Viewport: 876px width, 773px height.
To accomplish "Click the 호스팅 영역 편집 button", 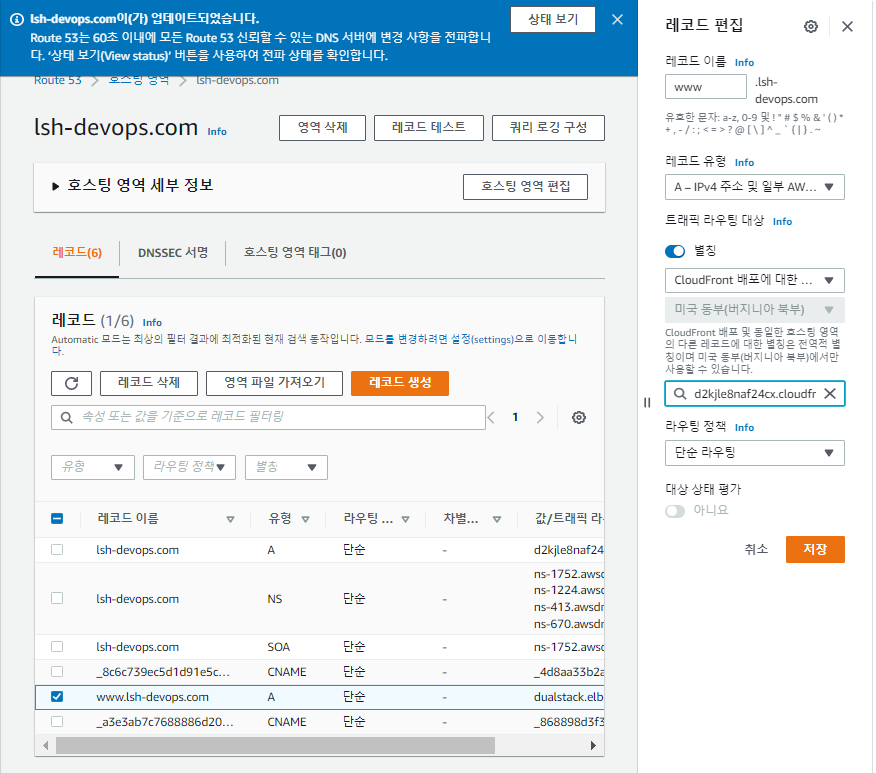I will pos(525,187).
